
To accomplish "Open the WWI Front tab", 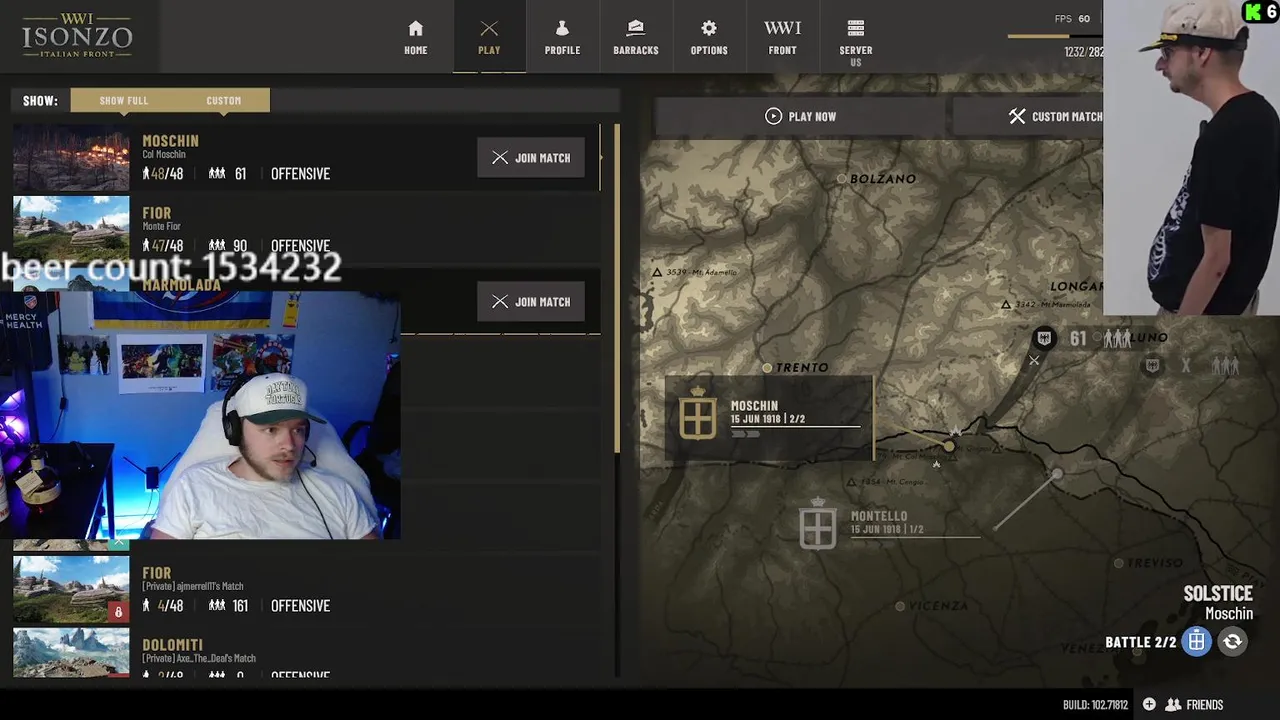I will [x=782, y=37].
